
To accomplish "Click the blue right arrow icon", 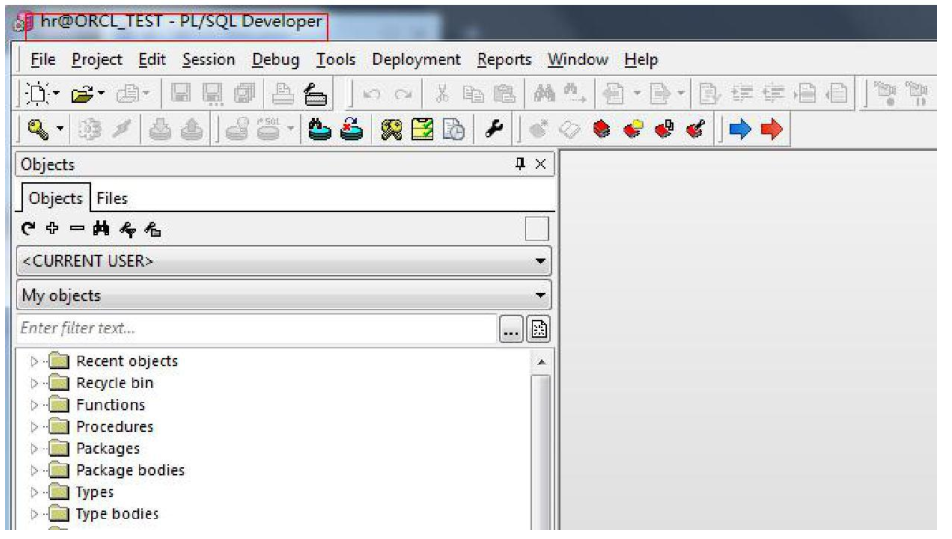I will point(740,129).
